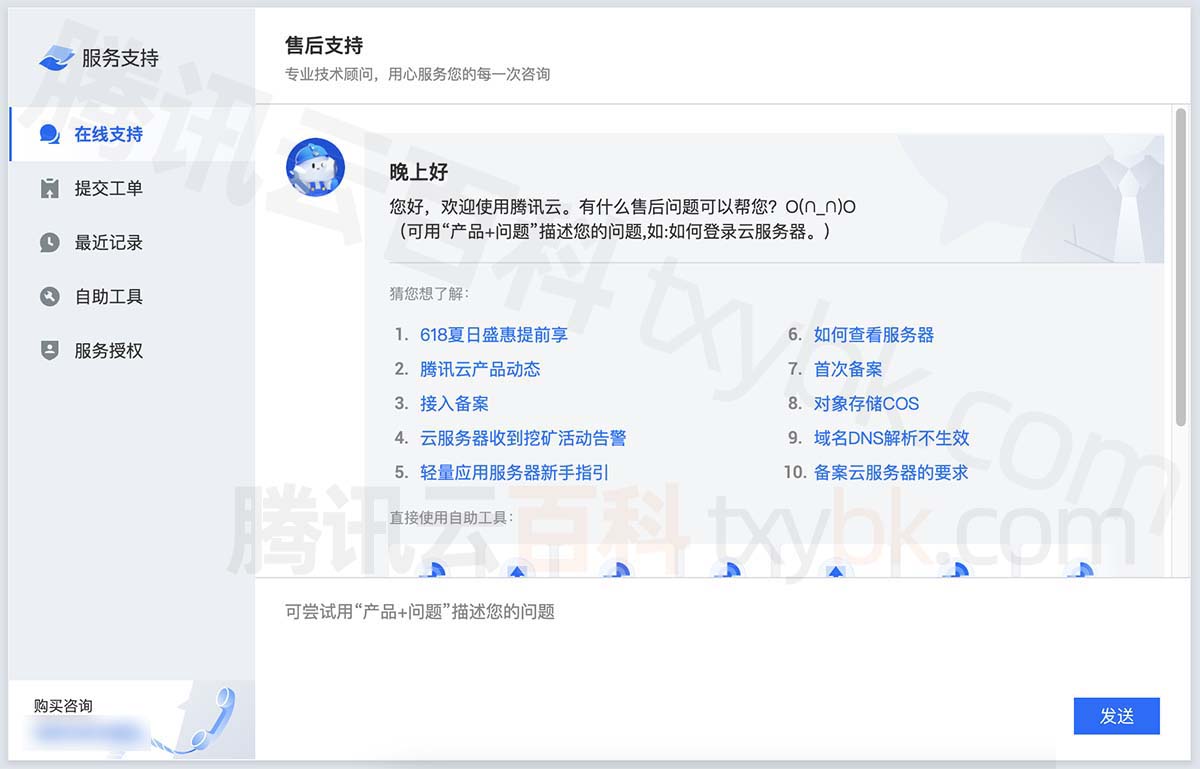Open the 最近记录 menu item
The image size is (1200, 769).
pyautogui.click(x=132, y=242)
